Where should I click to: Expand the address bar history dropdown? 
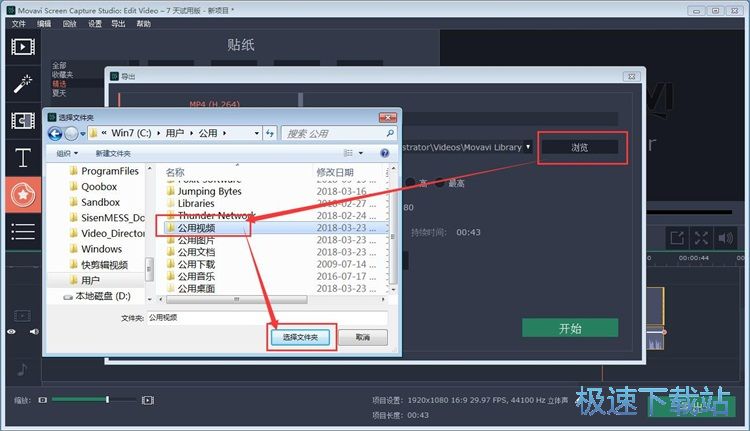pyautogui.click(x=257, y=133)
